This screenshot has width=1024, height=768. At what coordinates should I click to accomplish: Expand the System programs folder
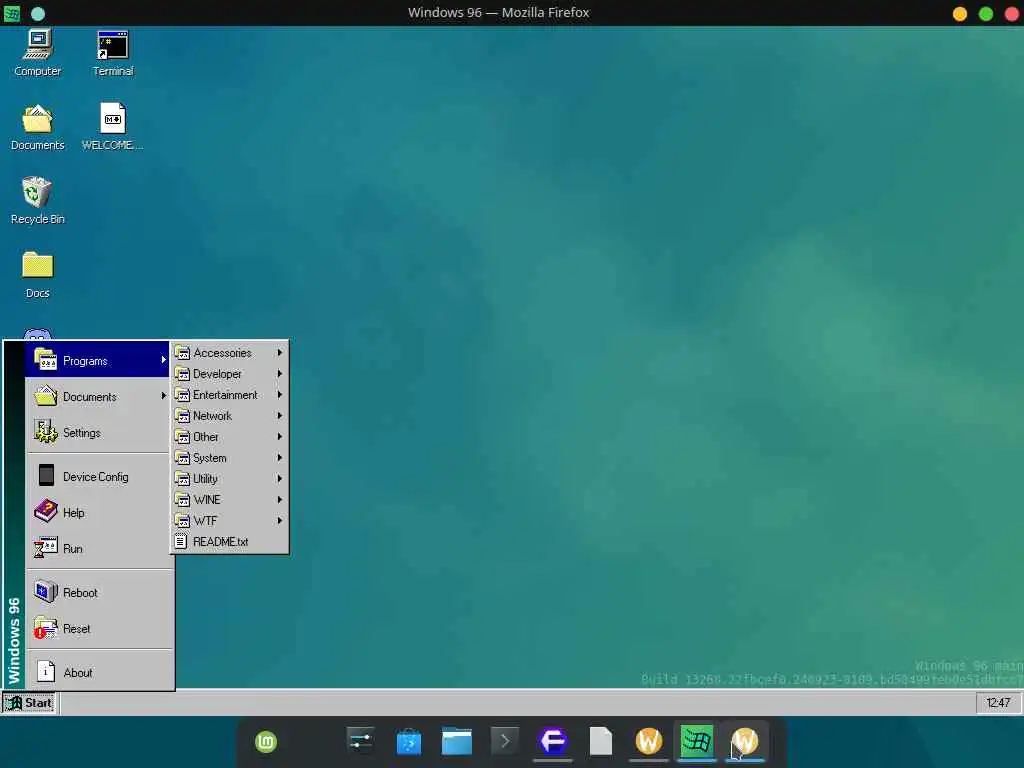(229, 458)
